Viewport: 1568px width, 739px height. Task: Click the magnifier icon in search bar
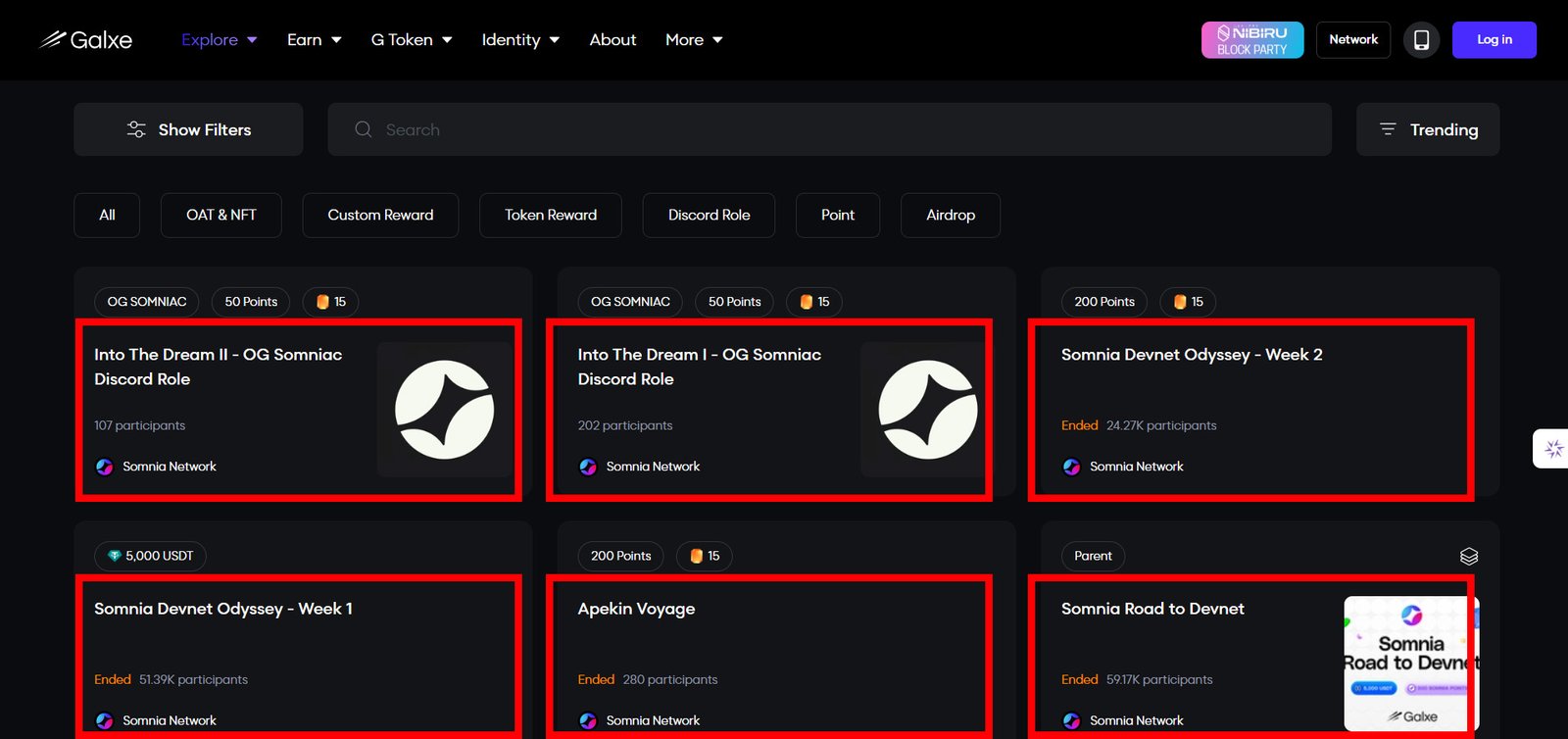[364, 129]
